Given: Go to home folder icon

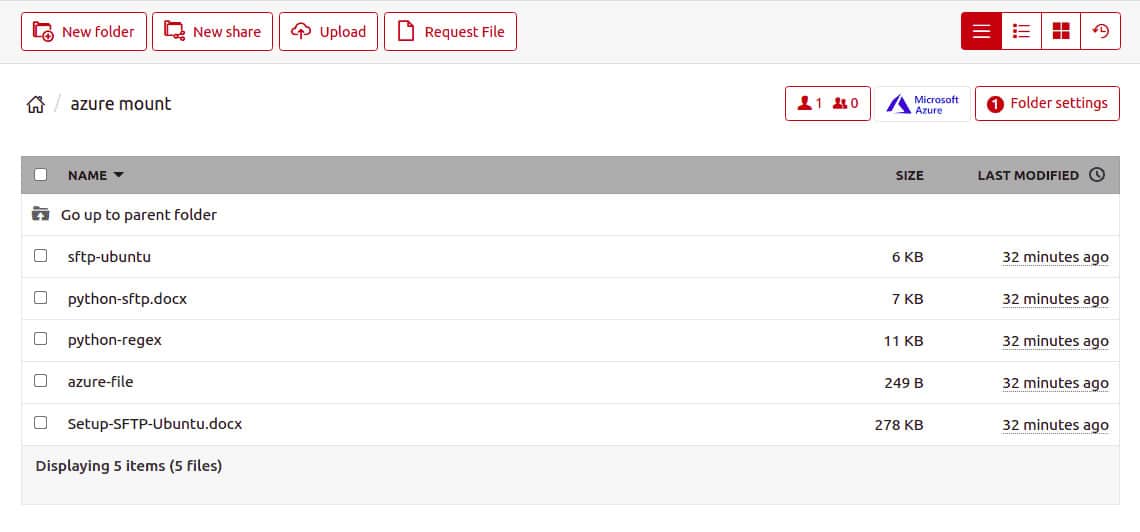Looking at the screenshot, I should click(36, 104).
